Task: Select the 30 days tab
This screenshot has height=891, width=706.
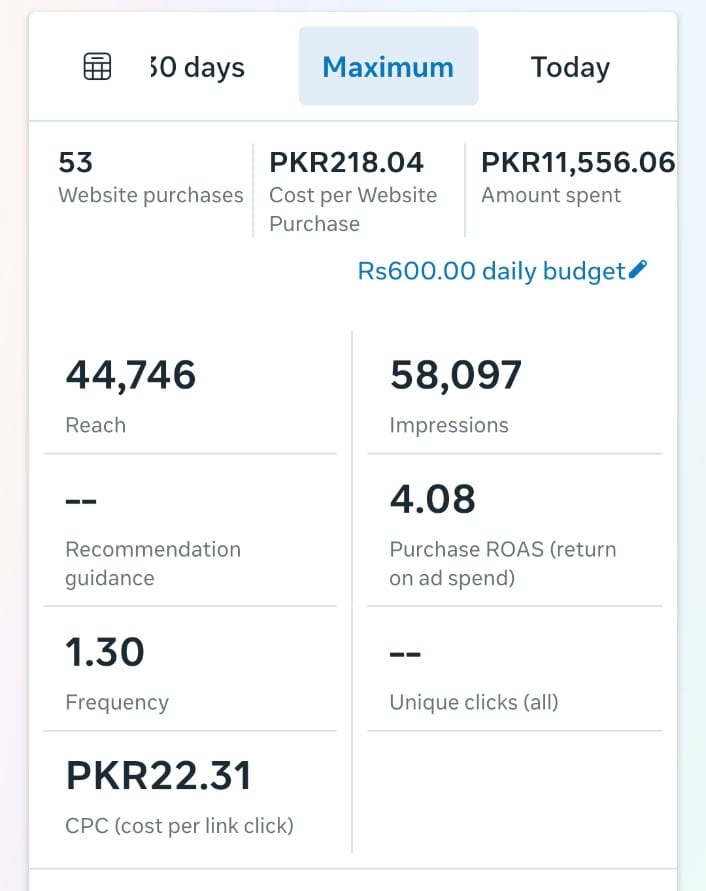Action: coord(197,67)
